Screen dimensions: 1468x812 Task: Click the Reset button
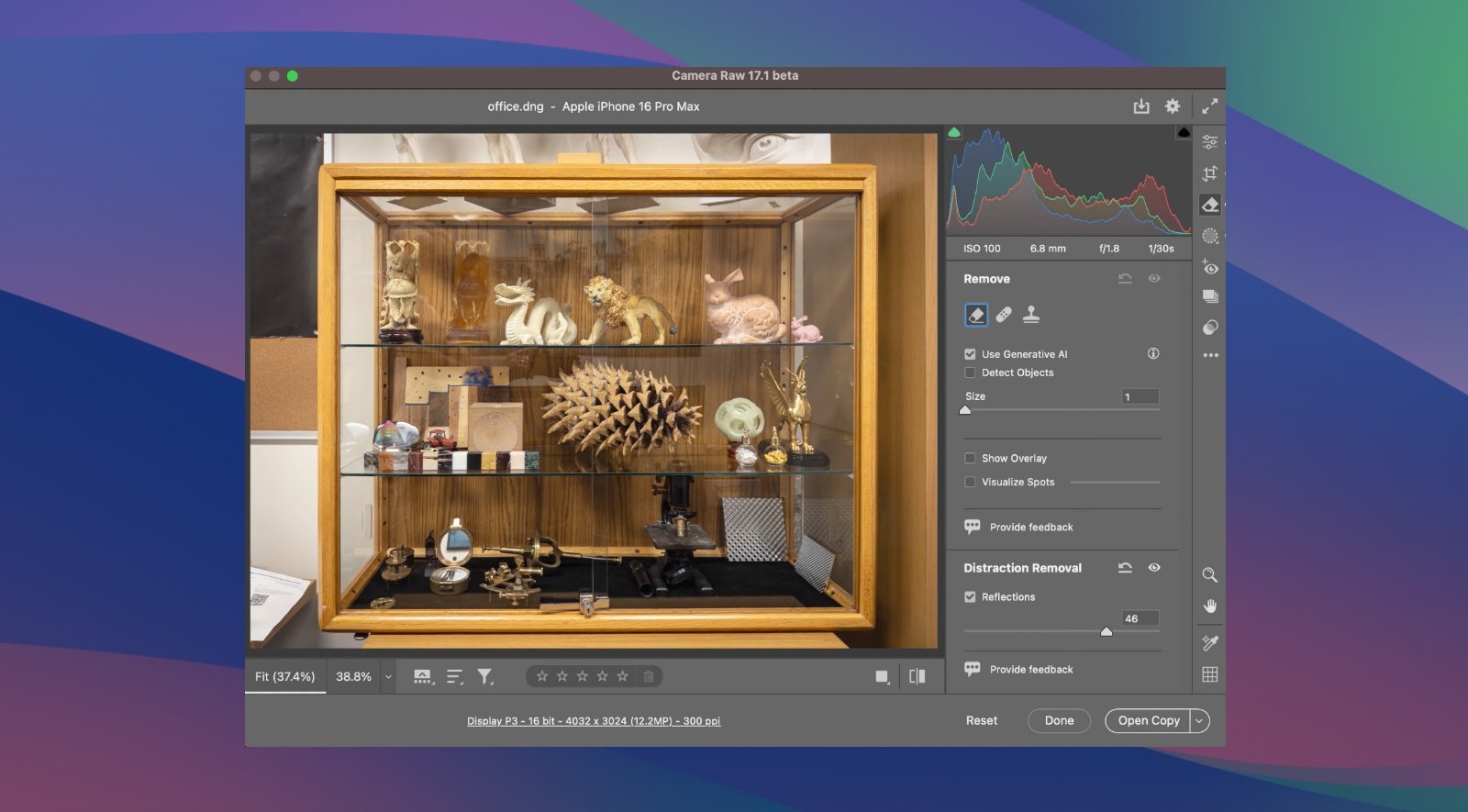pyautogui.click(x=982, y=720)
